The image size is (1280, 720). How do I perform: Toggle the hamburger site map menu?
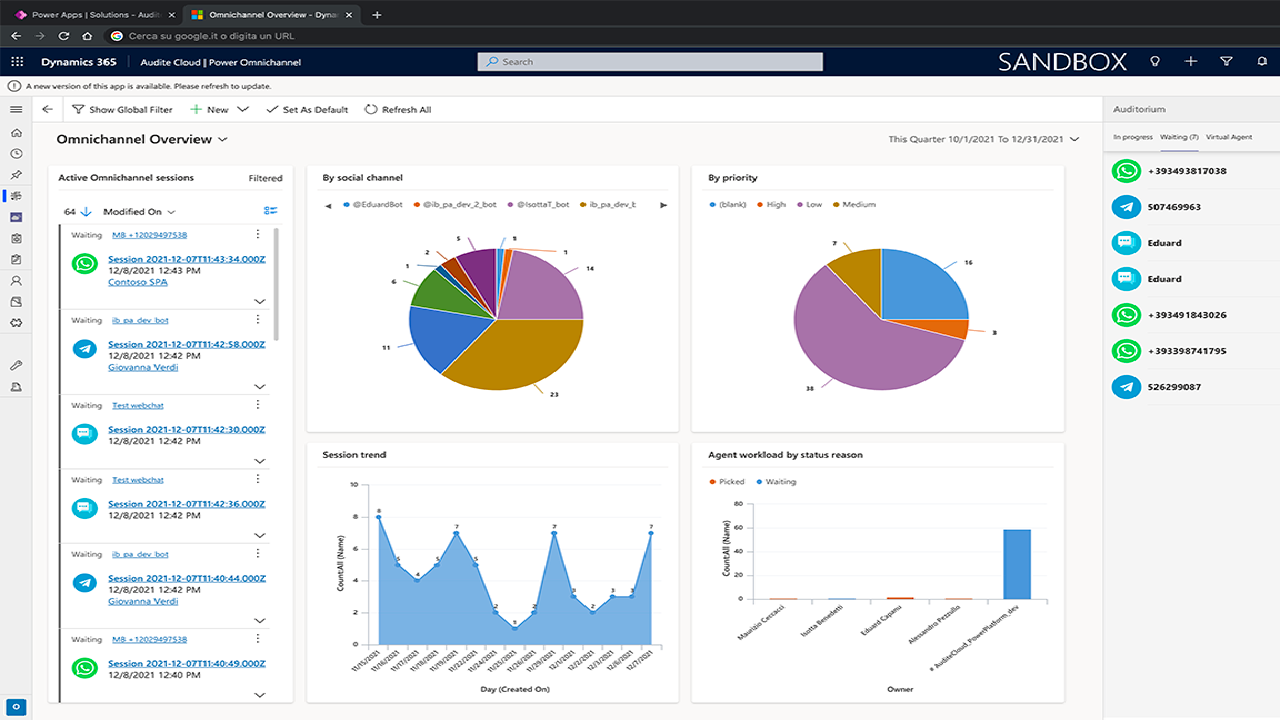click(x=16, y=110)
